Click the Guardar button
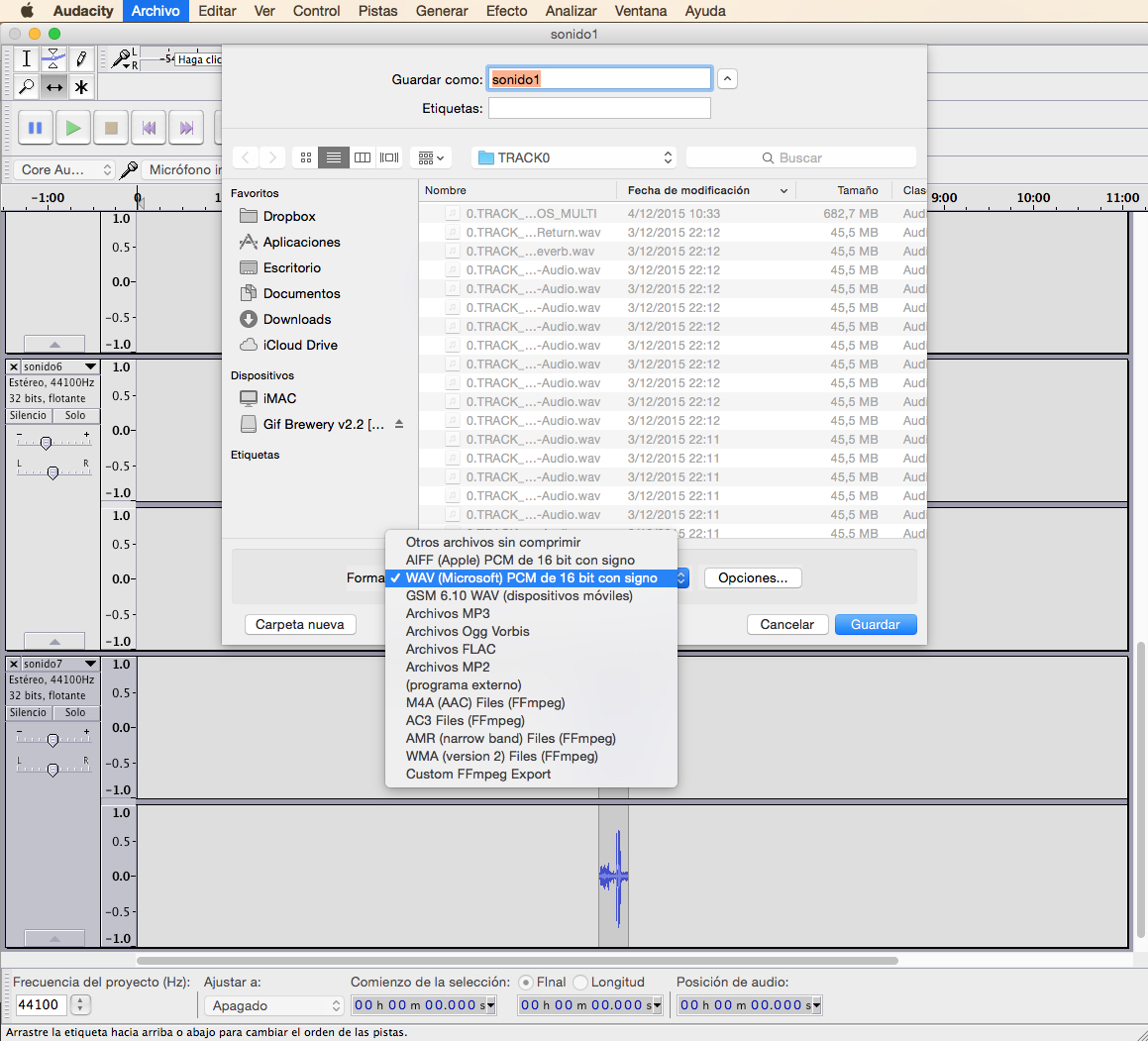1148x1041 pixels. 876,625
